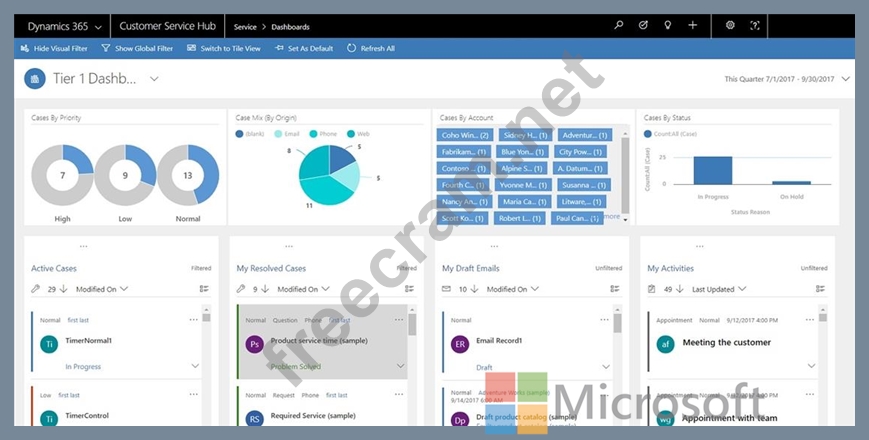869x440 pixels.
Task: Switch to Tile View
Action: pyautogui.click(x=224, y=48)
